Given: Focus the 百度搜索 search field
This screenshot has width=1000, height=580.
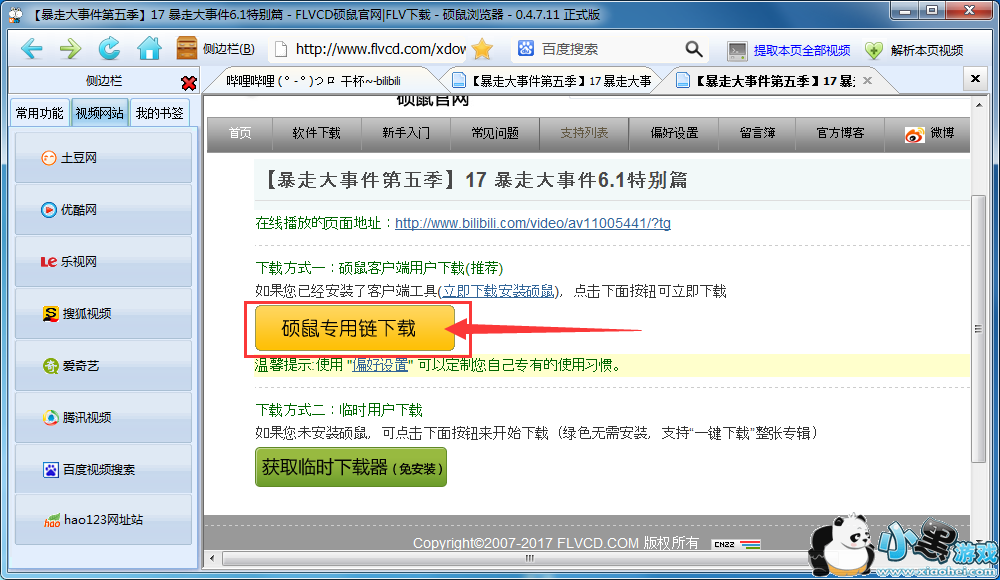Looking at the screenshot, I should tap(609, 49).
